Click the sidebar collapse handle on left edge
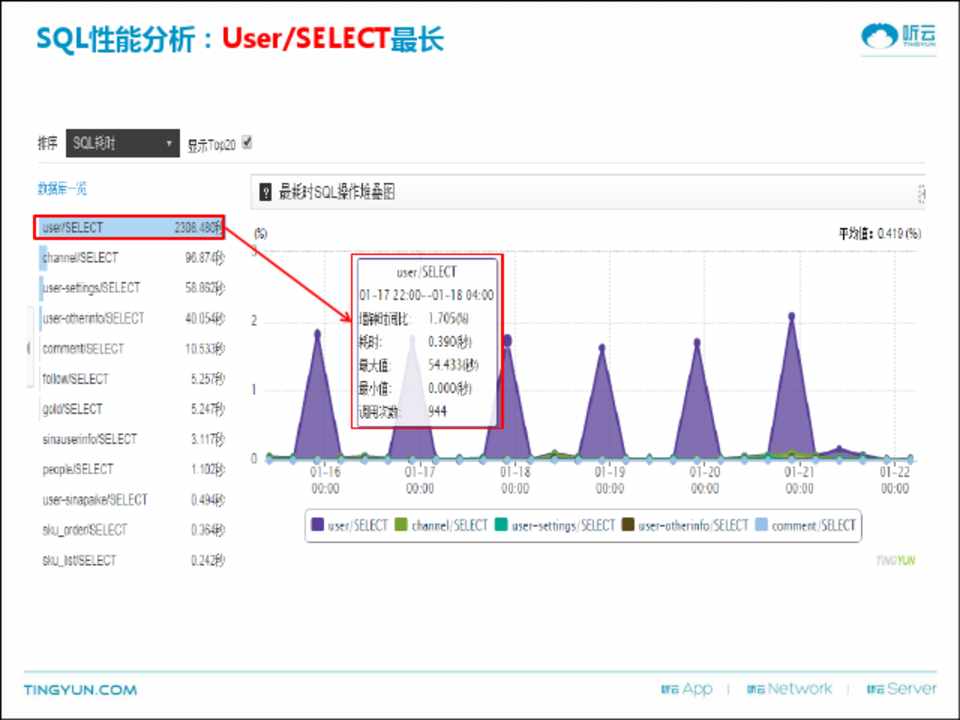The height and width of the screenshot is (720, 960). point(29,348)
